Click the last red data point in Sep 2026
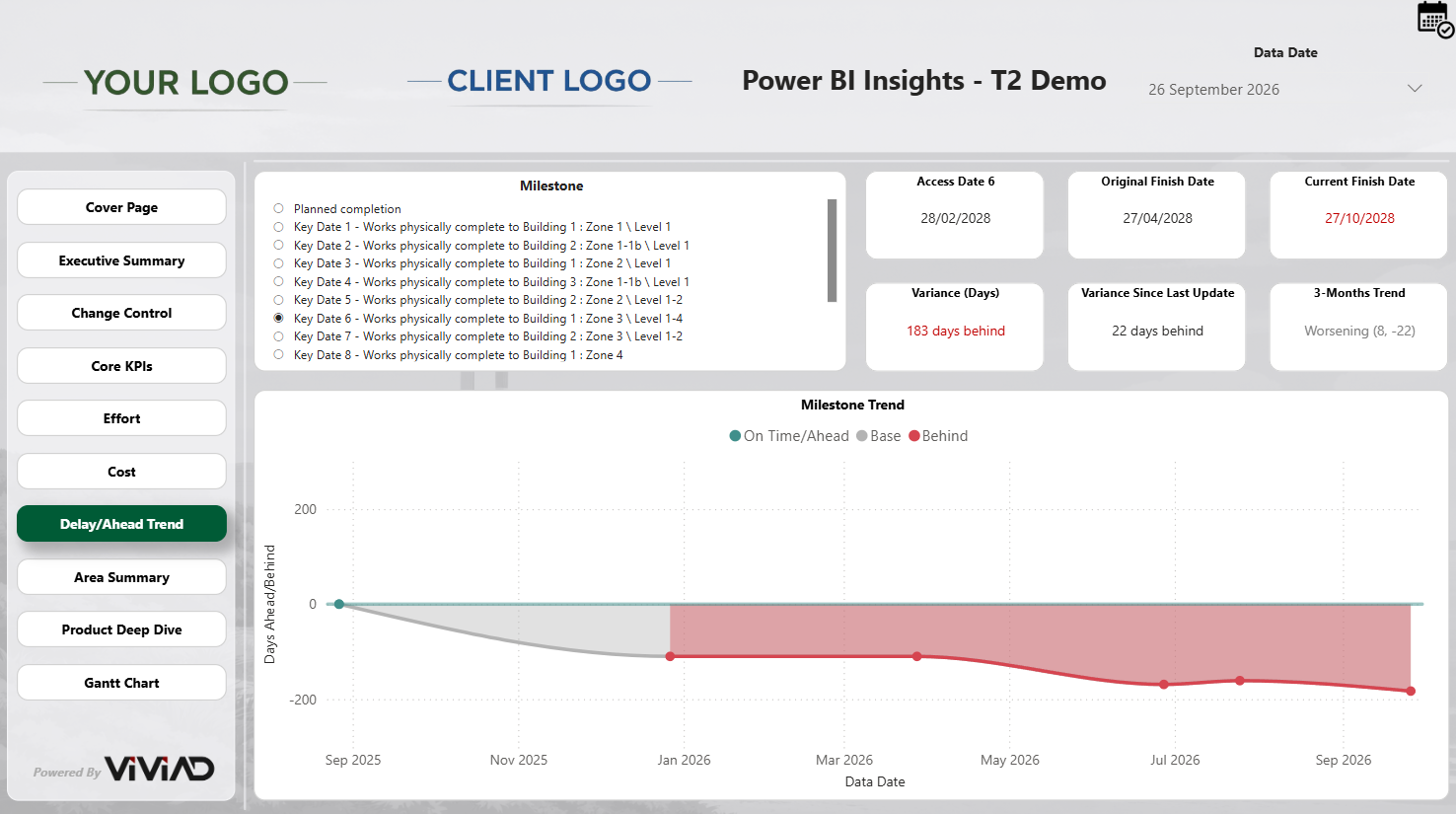 click(x=1411, y=691)
